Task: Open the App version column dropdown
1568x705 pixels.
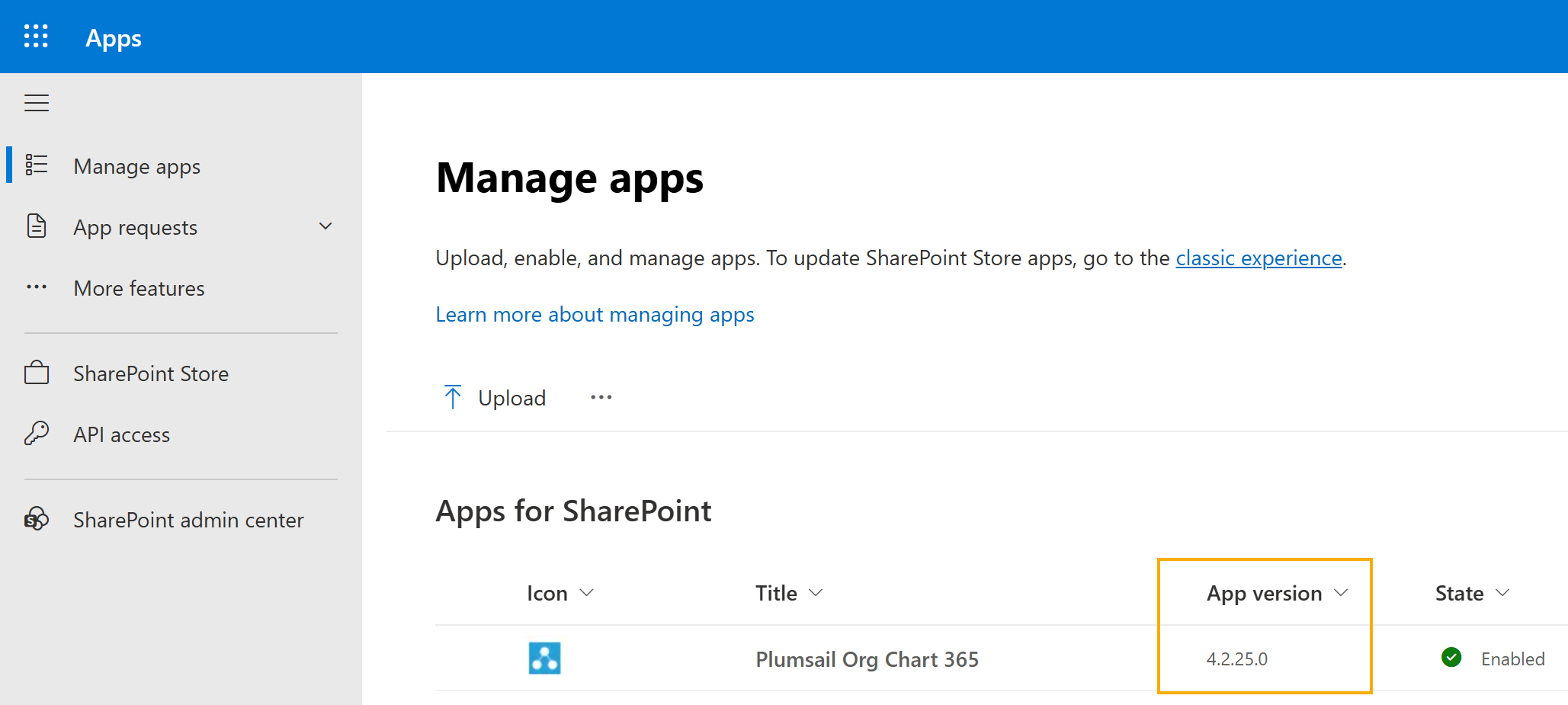Action: [x=1341, y=593]
